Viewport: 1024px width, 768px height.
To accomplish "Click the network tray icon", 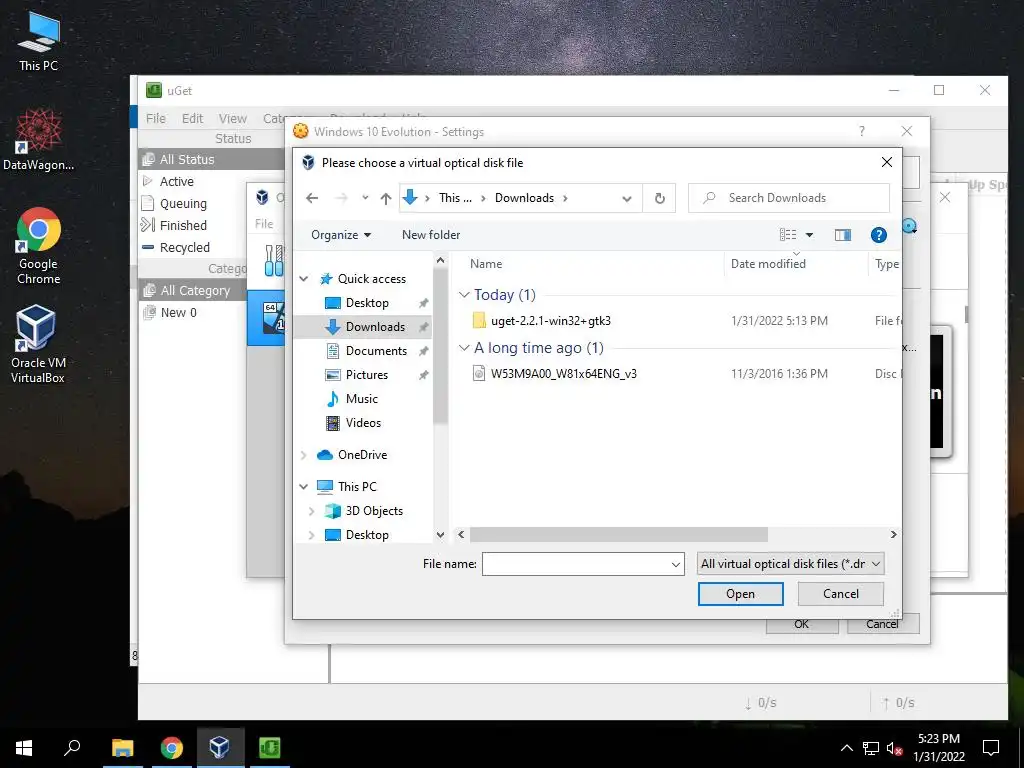I will 871,748.
